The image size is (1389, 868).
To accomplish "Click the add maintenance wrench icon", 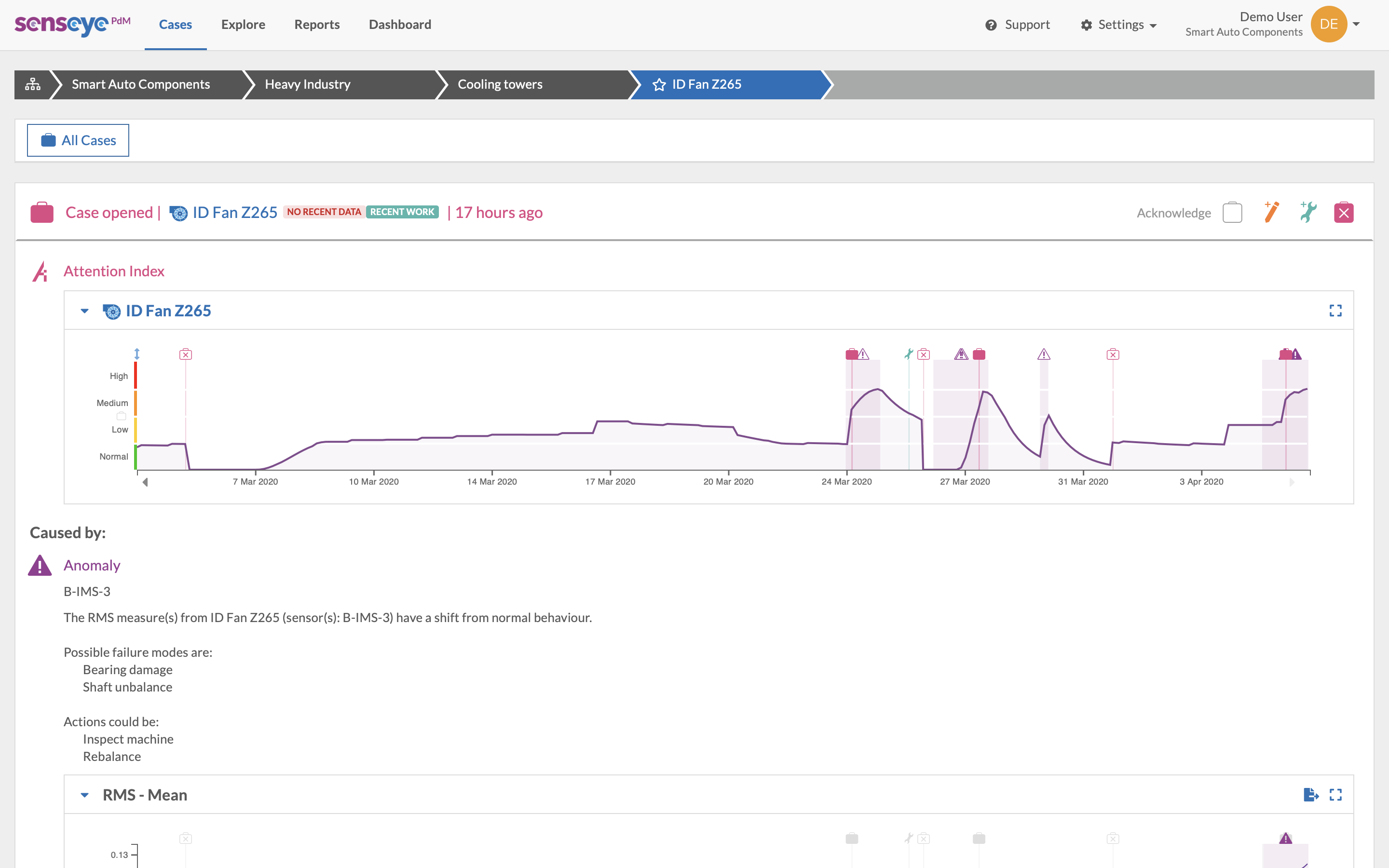I will (1308, 212).
